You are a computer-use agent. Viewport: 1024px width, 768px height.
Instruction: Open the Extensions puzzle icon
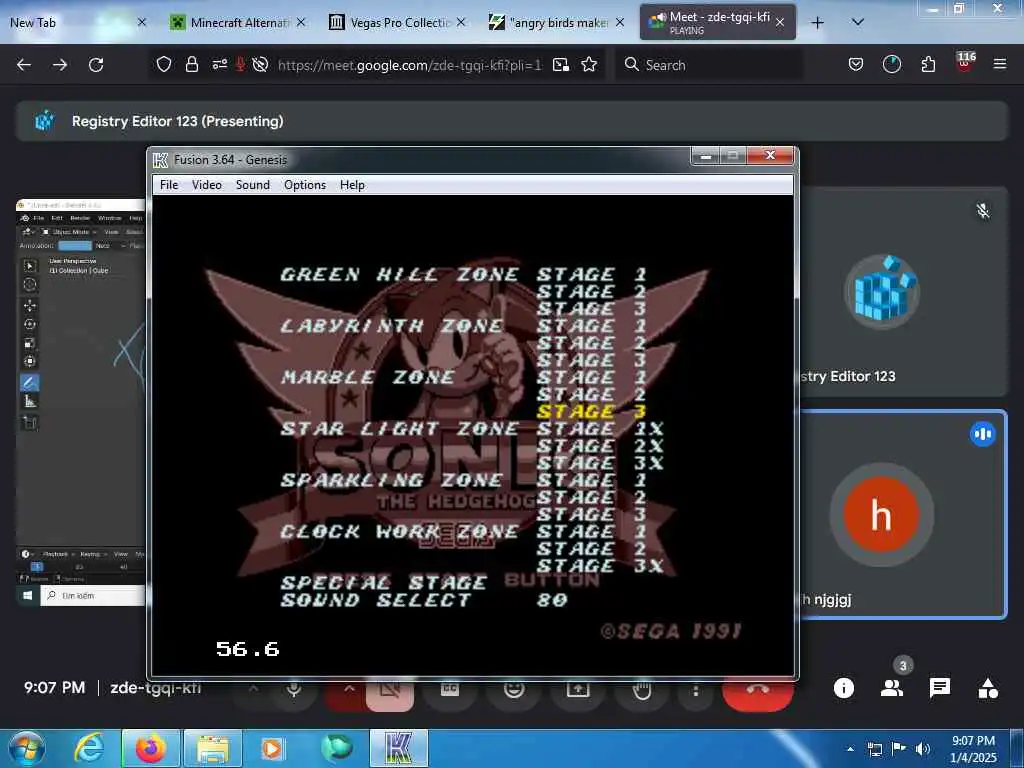coord(928,65)
